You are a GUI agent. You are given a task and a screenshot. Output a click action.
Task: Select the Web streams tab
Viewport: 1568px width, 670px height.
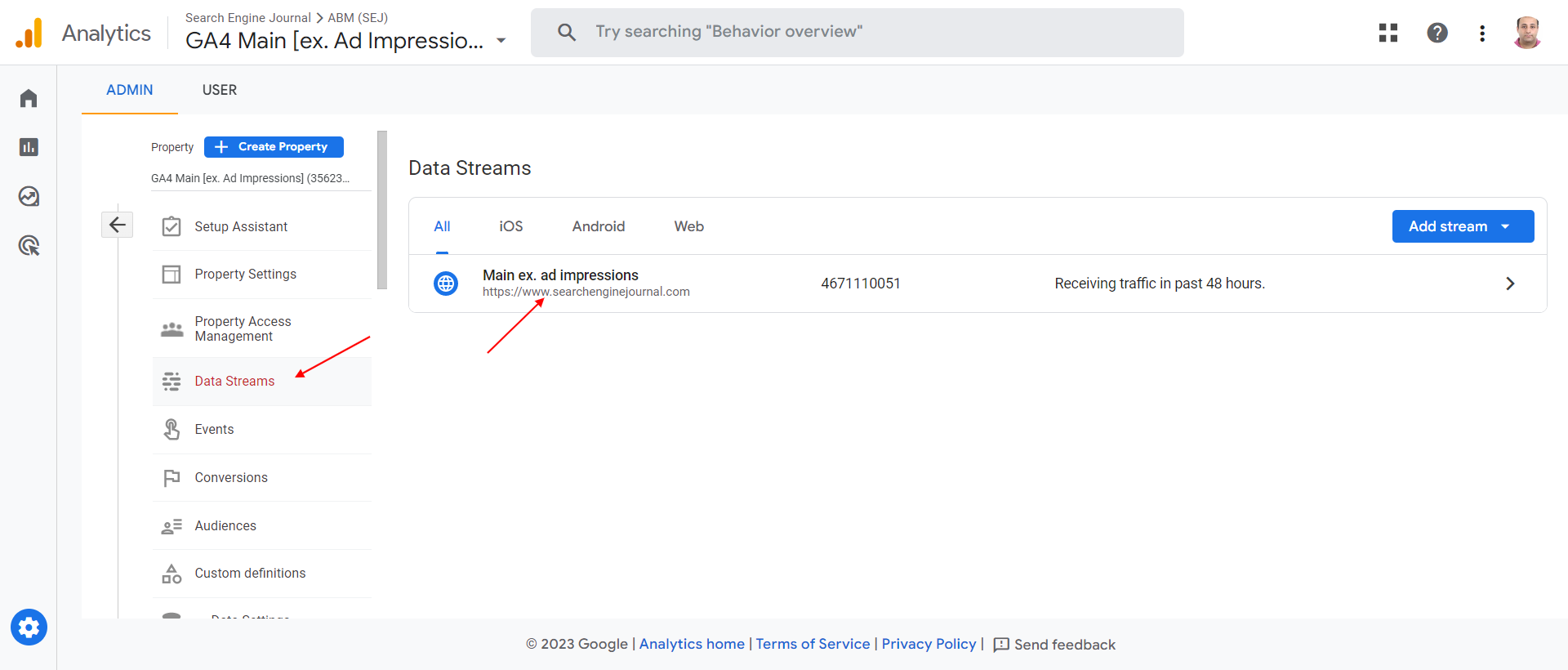(x=688, y=226)
